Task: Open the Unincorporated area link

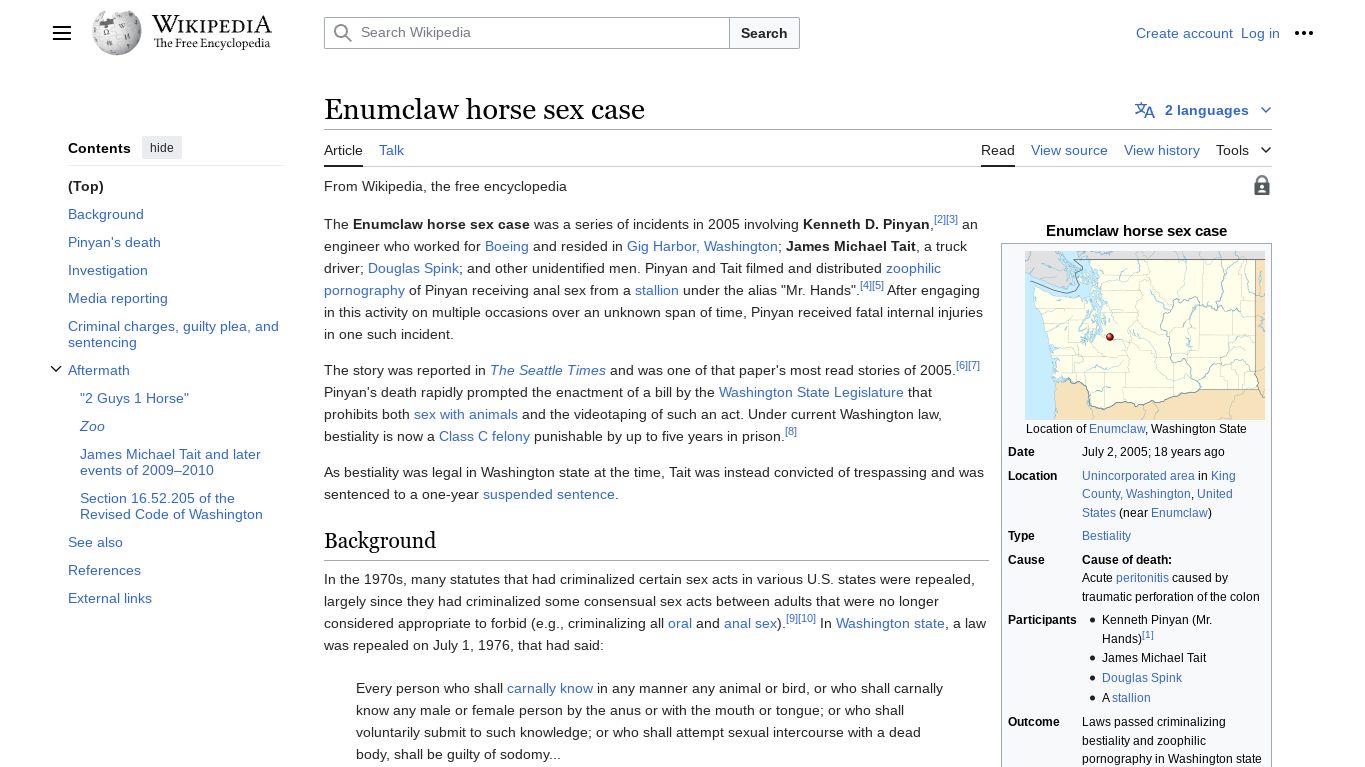Action: pos(1138,476)
